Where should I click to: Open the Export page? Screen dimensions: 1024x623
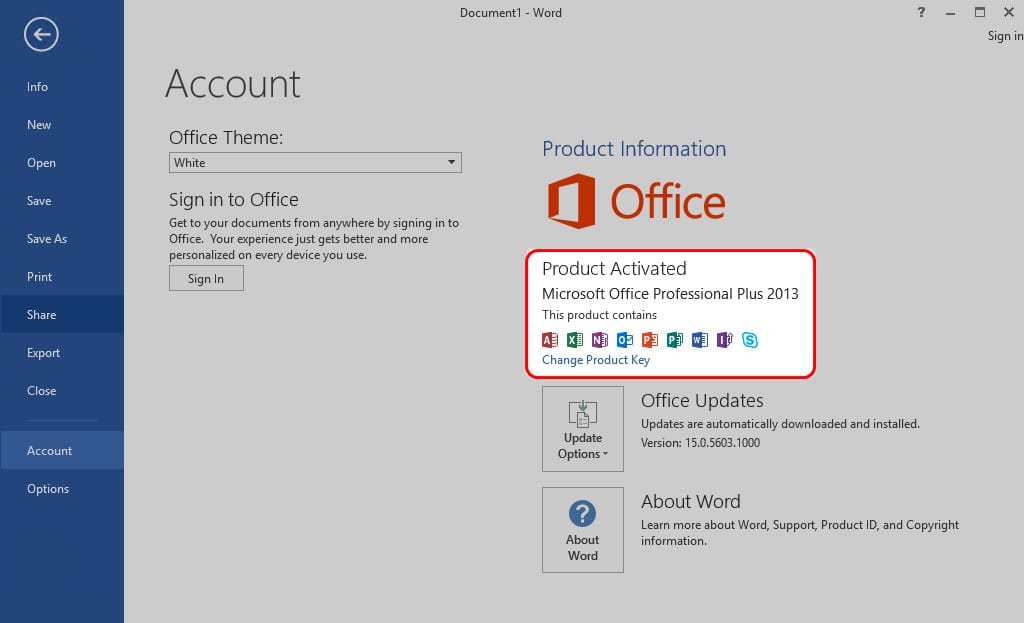click(62, 353)
